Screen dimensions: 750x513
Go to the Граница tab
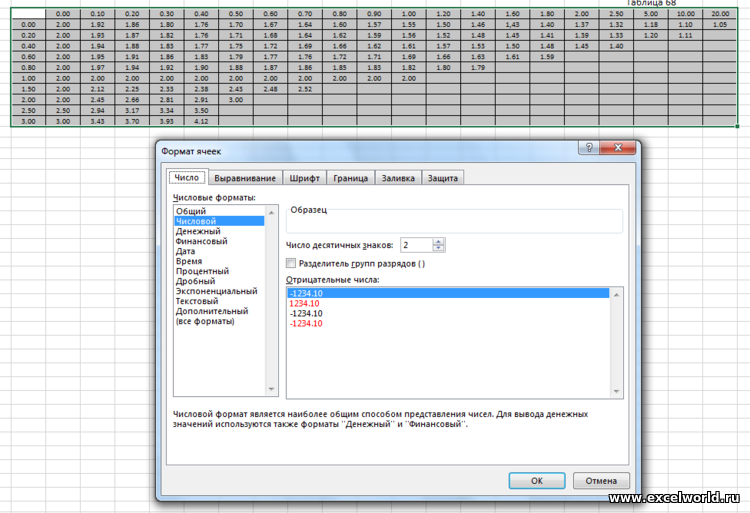[350, 178]
